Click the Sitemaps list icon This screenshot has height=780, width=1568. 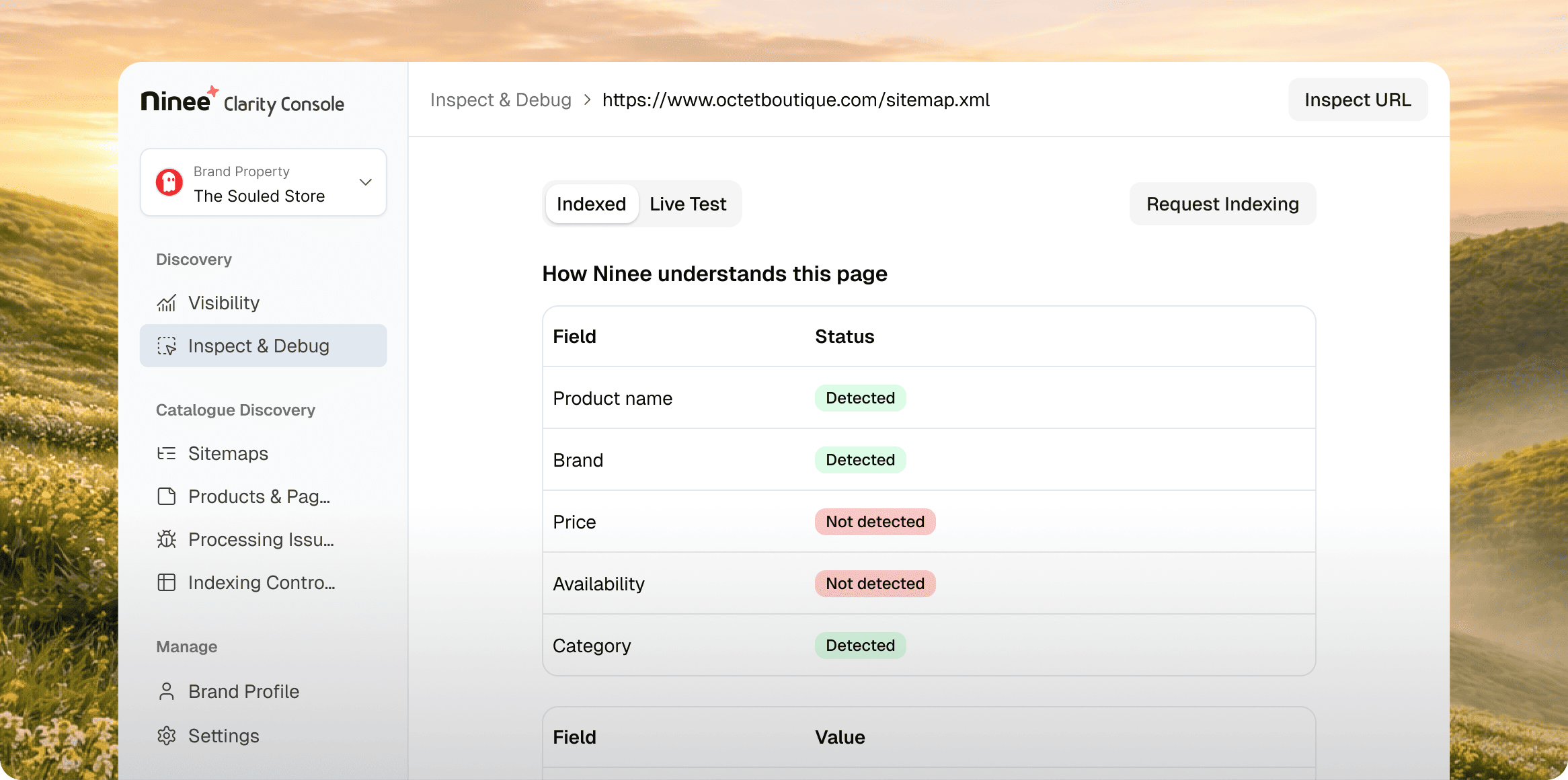(166, 454)
